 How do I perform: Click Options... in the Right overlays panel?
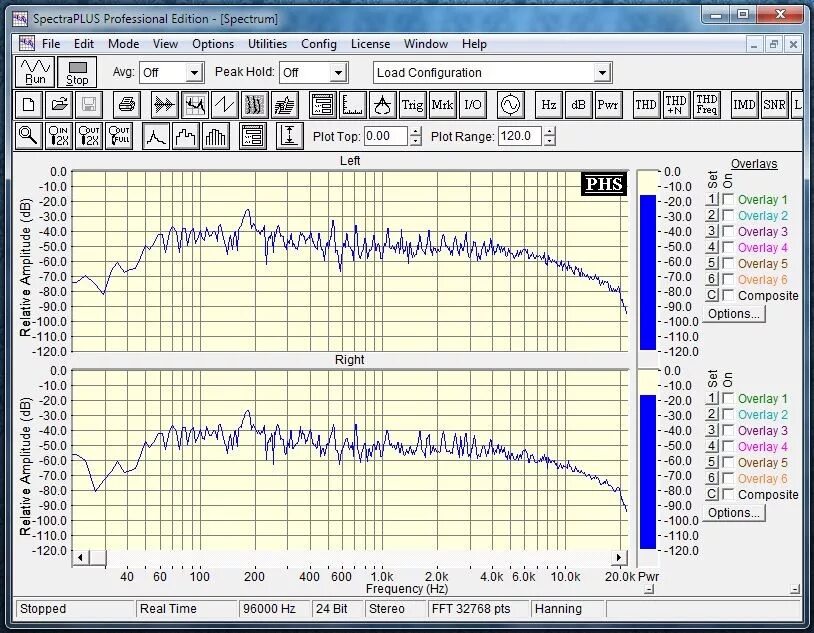point(734,513)
